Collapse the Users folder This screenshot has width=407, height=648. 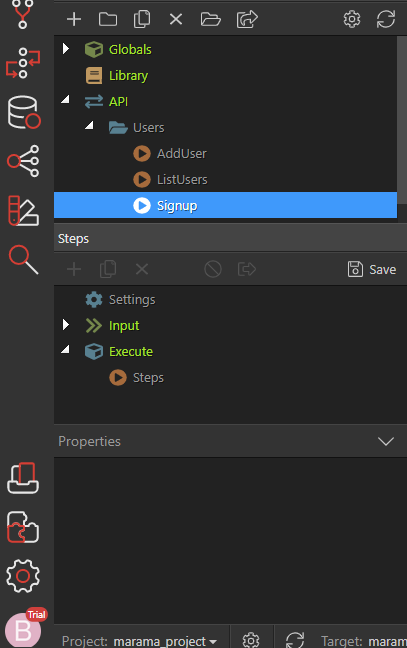click(x=89, y=125)
